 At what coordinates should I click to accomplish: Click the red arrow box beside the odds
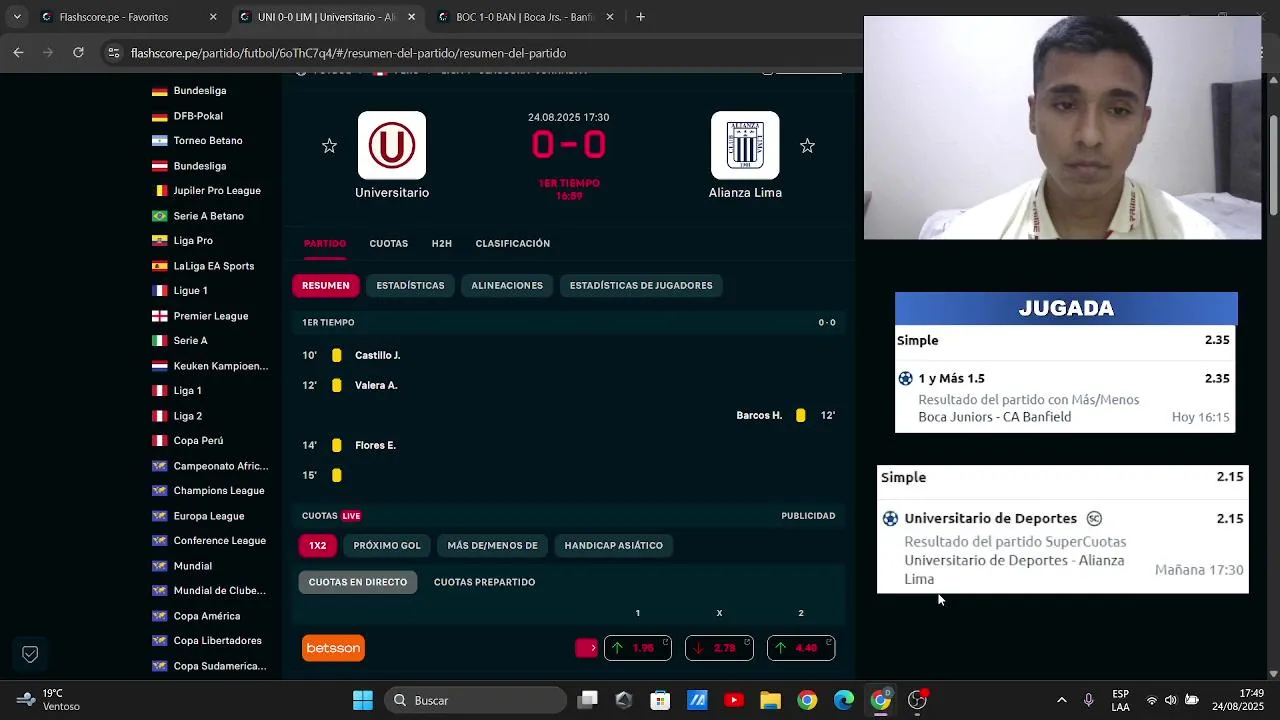tap(587, 648)
